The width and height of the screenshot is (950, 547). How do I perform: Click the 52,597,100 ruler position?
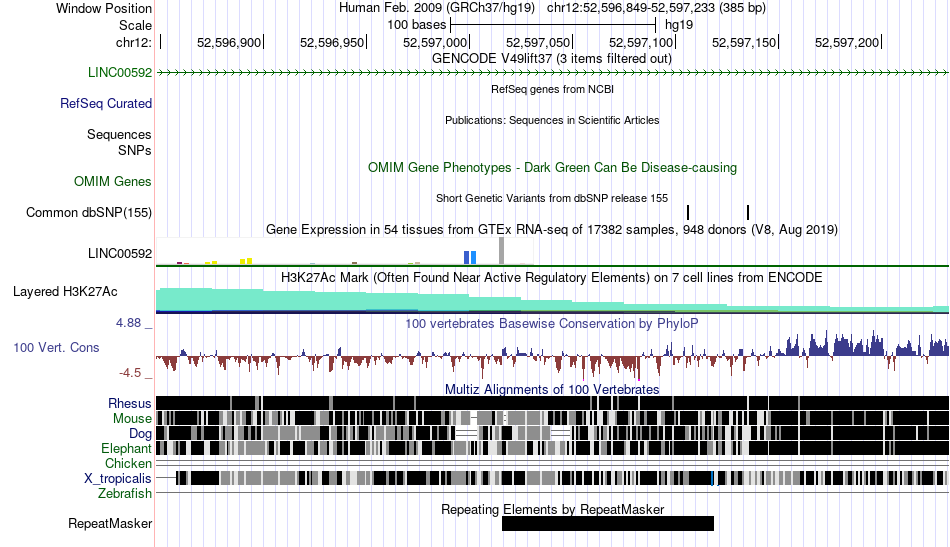click(641, 42)
